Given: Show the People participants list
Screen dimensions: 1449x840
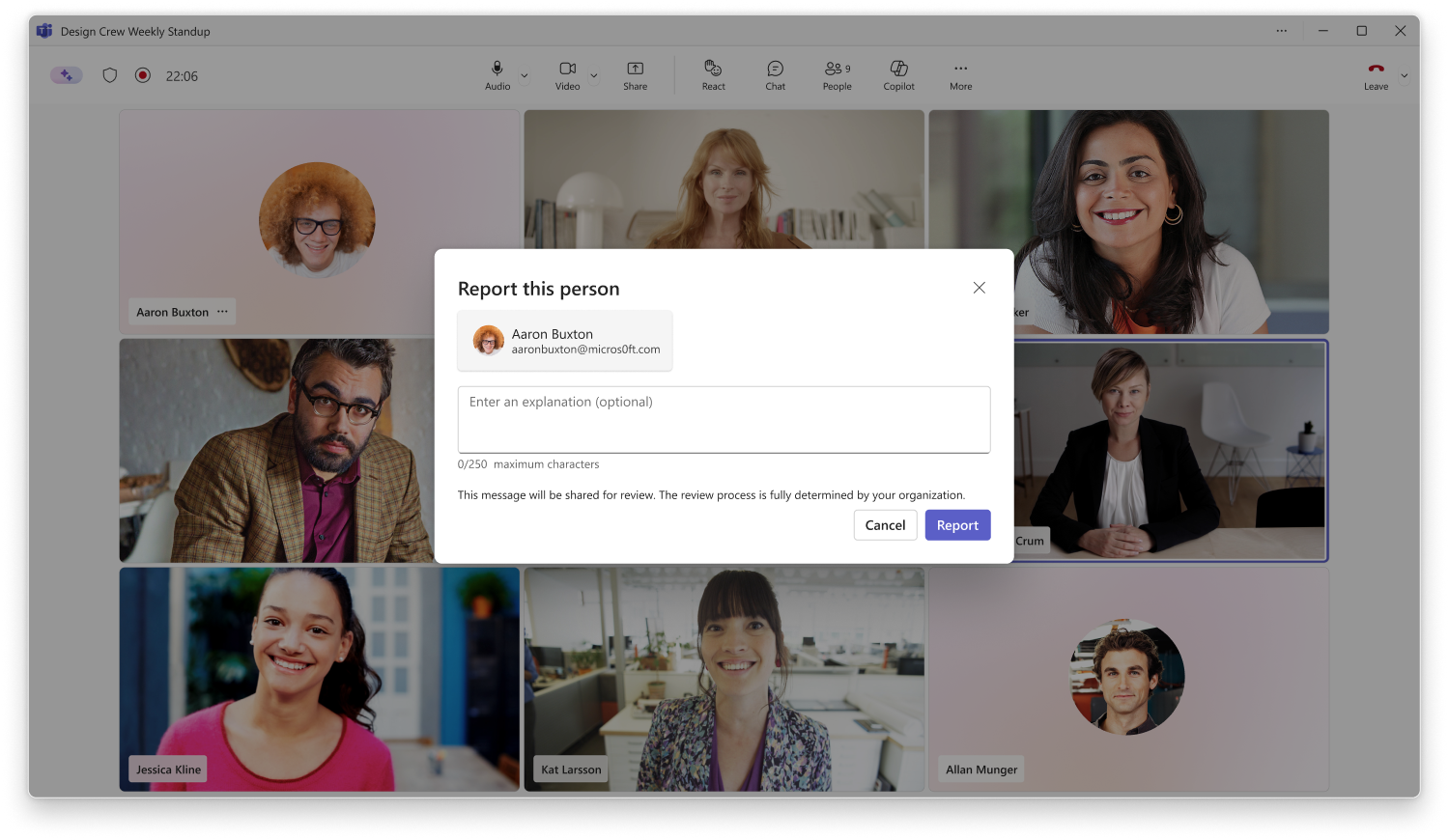Looking at the screenshot, I should [x=838, y=75].
